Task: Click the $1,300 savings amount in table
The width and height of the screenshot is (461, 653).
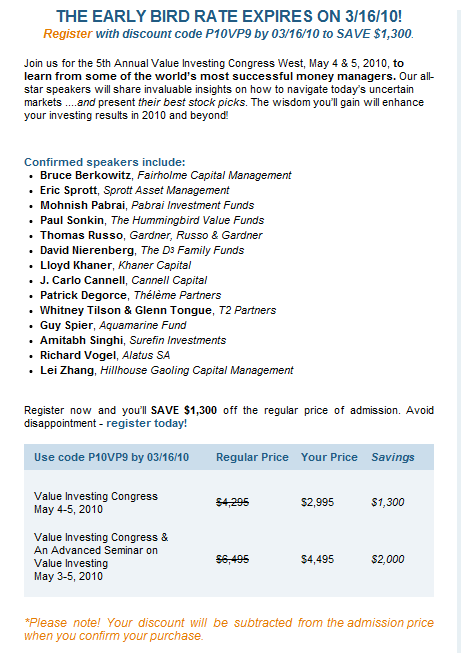Action: tap(388, 502)
